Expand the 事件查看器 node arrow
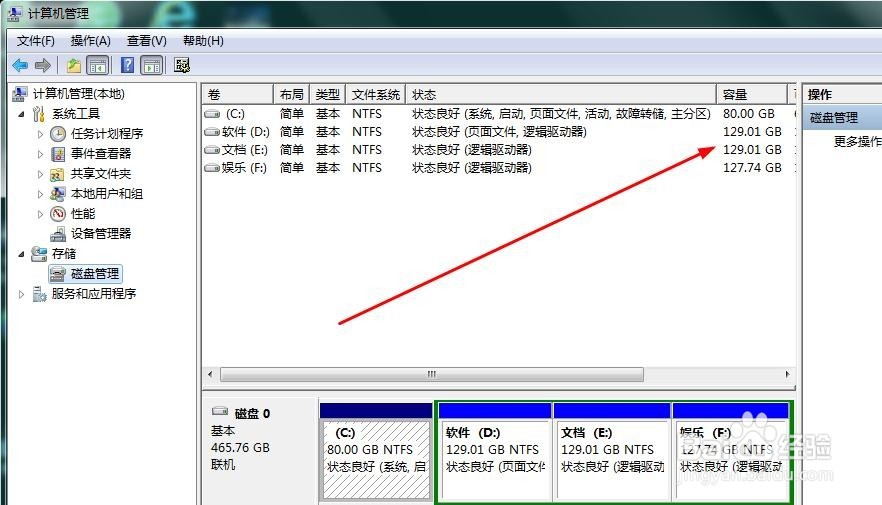 tap(40, 154)
